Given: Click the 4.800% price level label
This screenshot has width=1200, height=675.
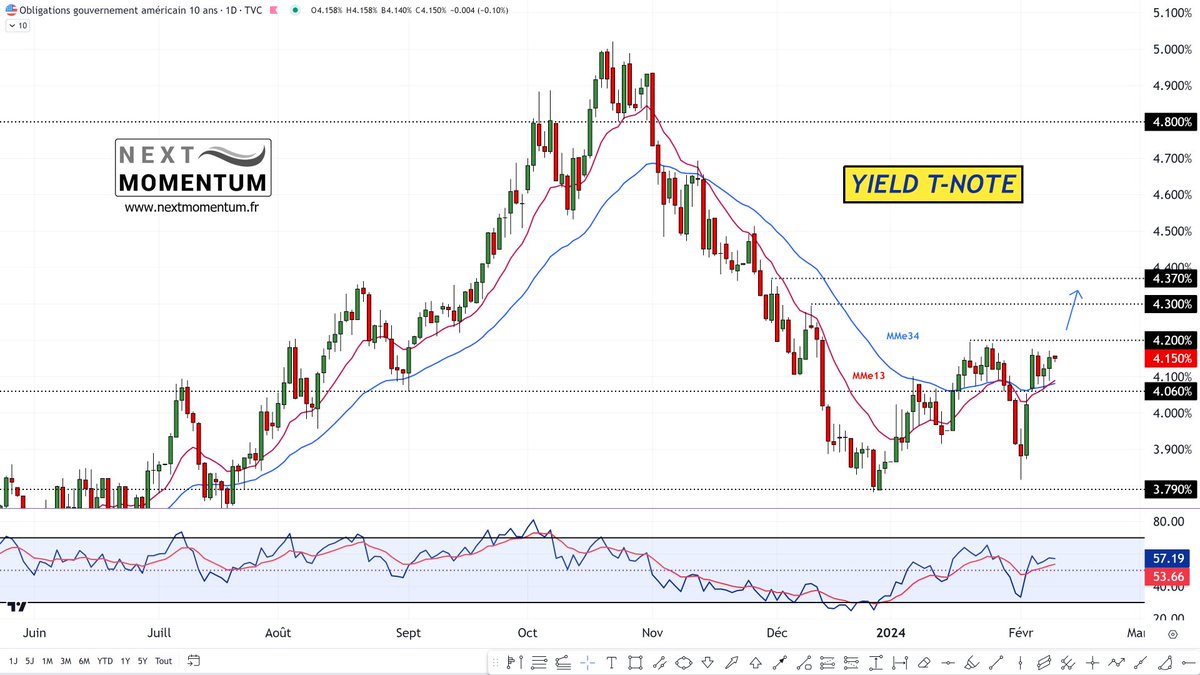Looking at the screenshot, I should pos(1172,122).
